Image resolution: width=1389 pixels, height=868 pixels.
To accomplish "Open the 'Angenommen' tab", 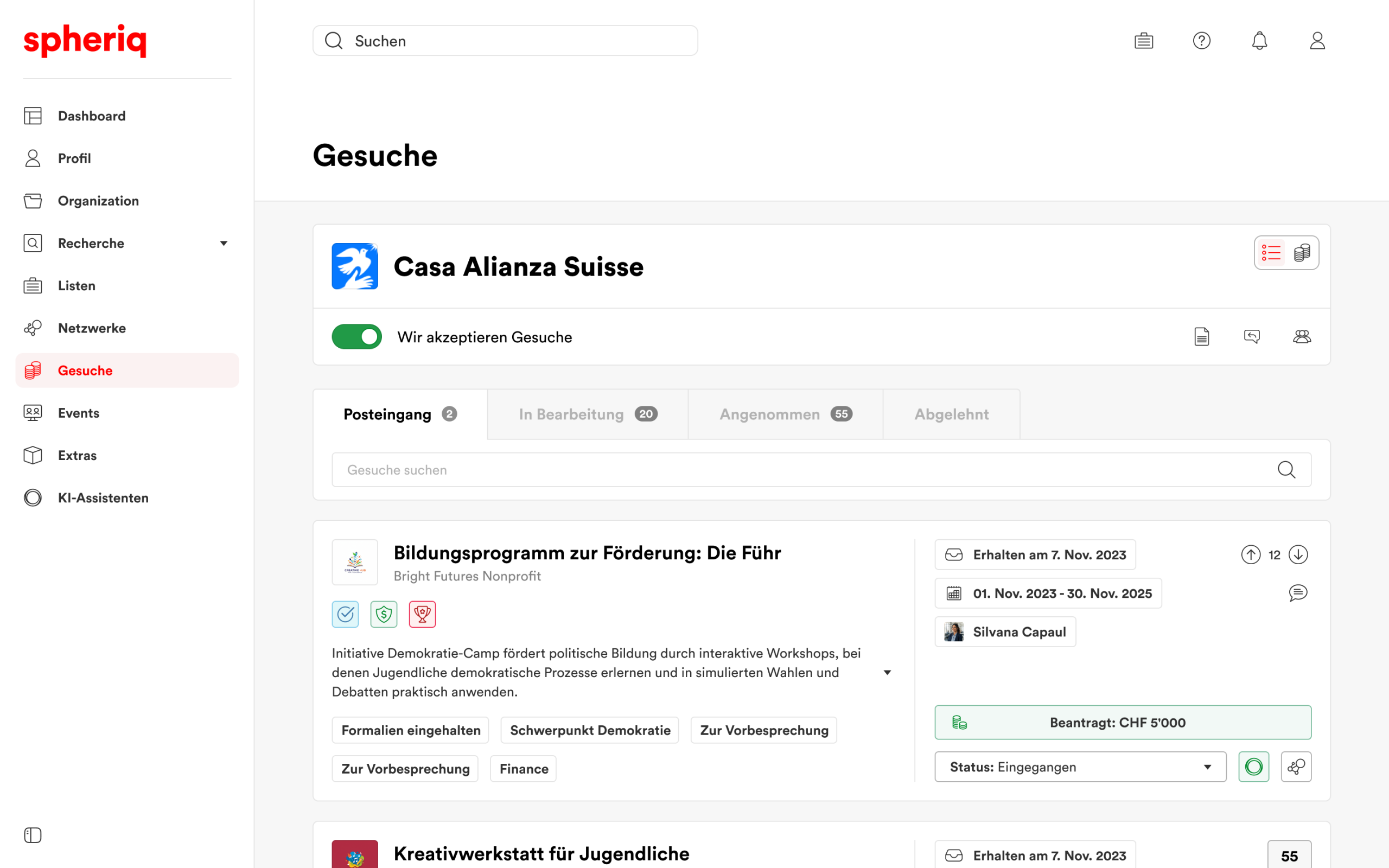I will coord(785,414).
